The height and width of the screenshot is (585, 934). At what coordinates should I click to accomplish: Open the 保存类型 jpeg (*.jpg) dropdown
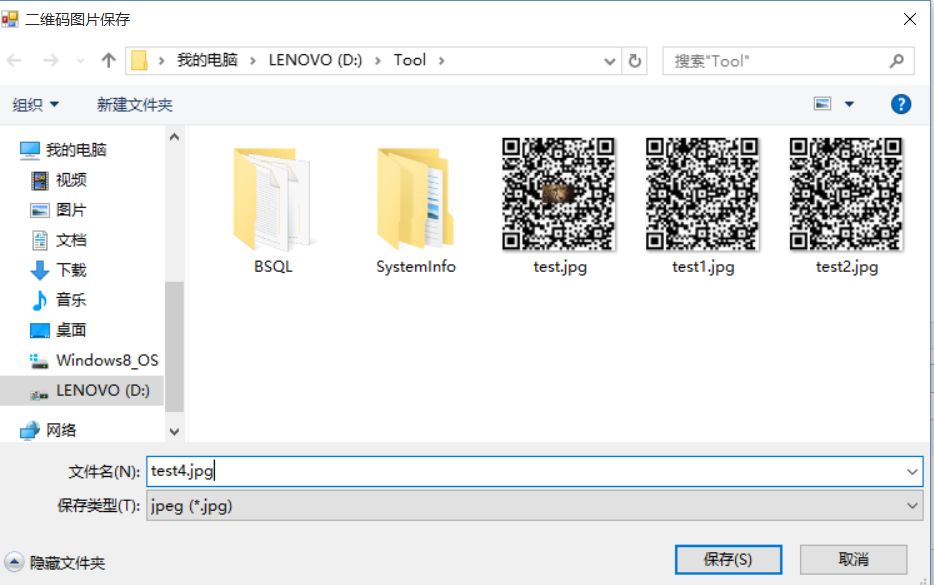(x=534, y=506)
